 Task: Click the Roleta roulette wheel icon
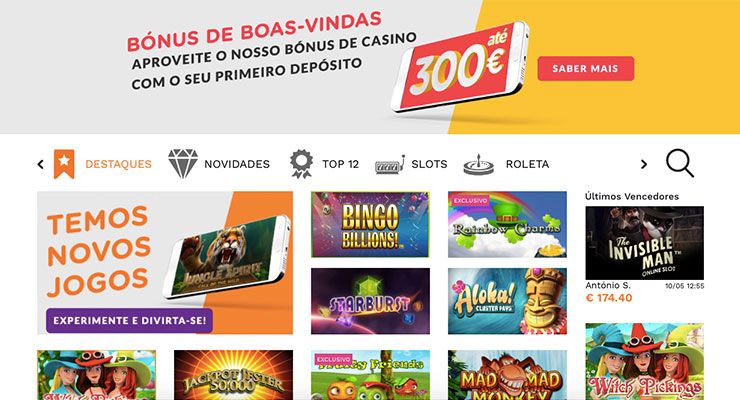(479, 165)
